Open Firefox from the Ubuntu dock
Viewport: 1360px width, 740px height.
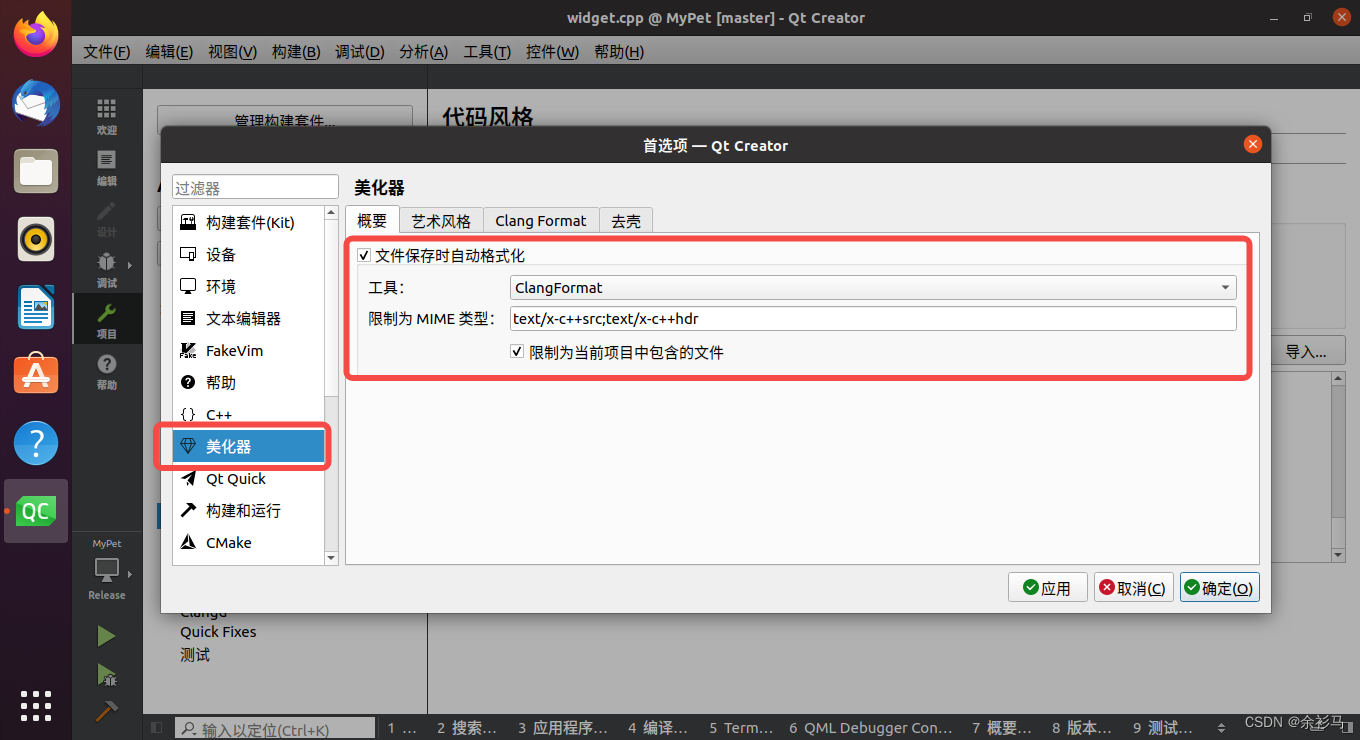pyautogui.click(x=36, y=33)
